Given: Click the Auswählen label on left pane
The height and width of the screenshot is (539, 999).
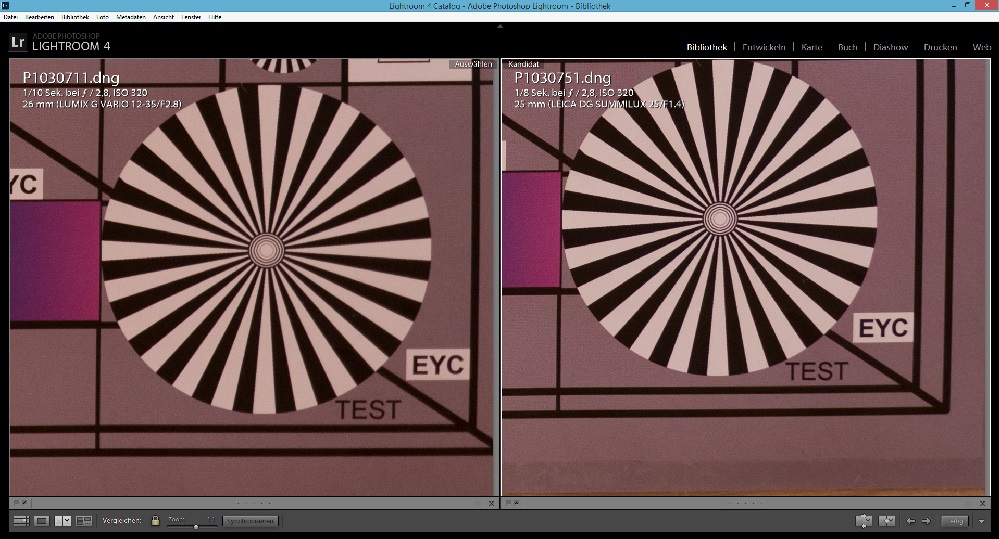Looking at the screenshot, I should coord(473,64).
